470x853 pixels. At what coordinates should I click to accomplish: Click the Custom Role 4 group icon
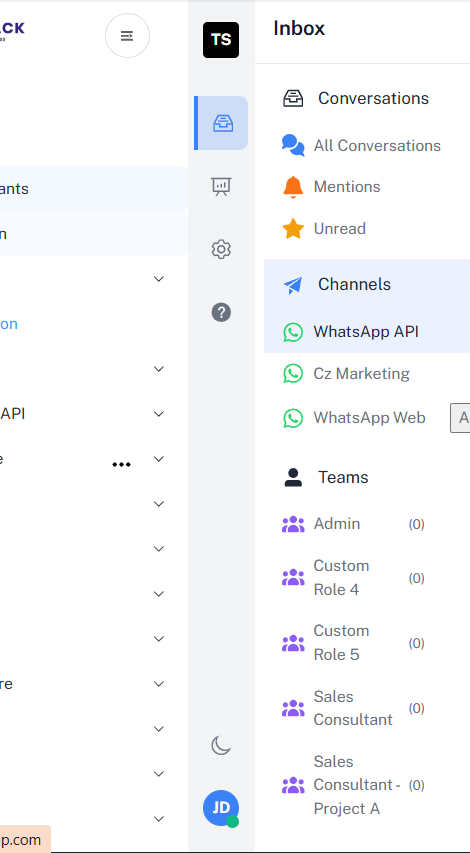293,577
